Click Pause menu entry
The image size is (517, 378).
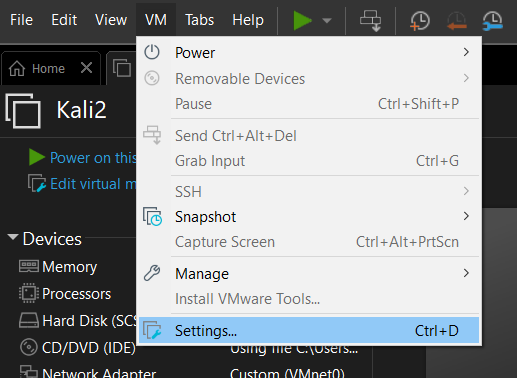click(x=309, y=104)
